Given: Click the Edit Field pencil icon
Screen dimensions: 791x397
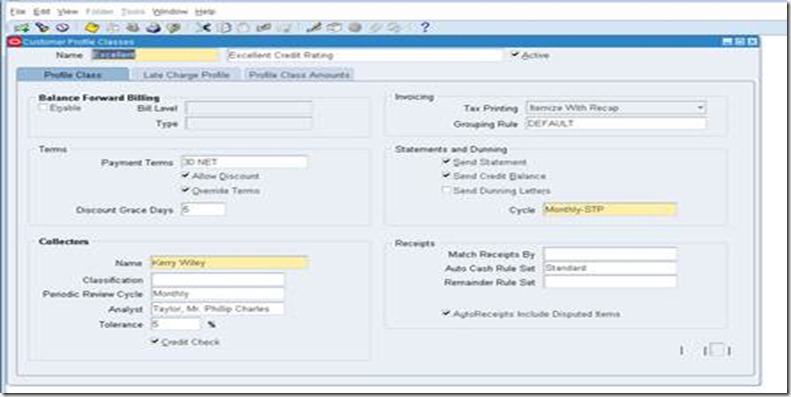Looking at the screenshot, I should point(314,28).
